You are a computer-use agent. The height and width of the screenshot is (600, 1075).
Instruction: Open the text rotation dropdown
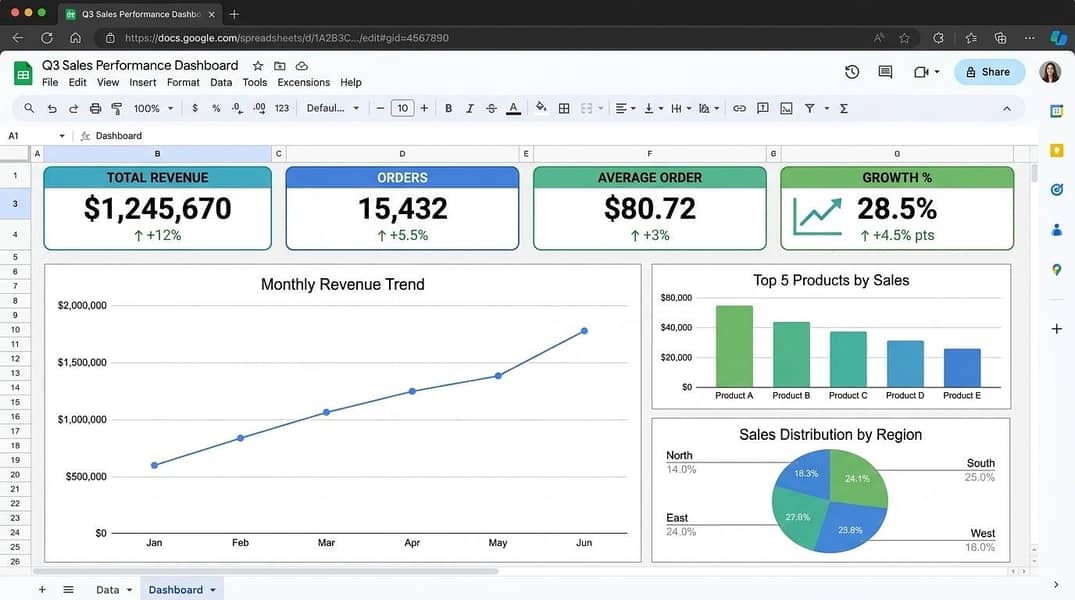pyautogui.click(x=709, y=108)
